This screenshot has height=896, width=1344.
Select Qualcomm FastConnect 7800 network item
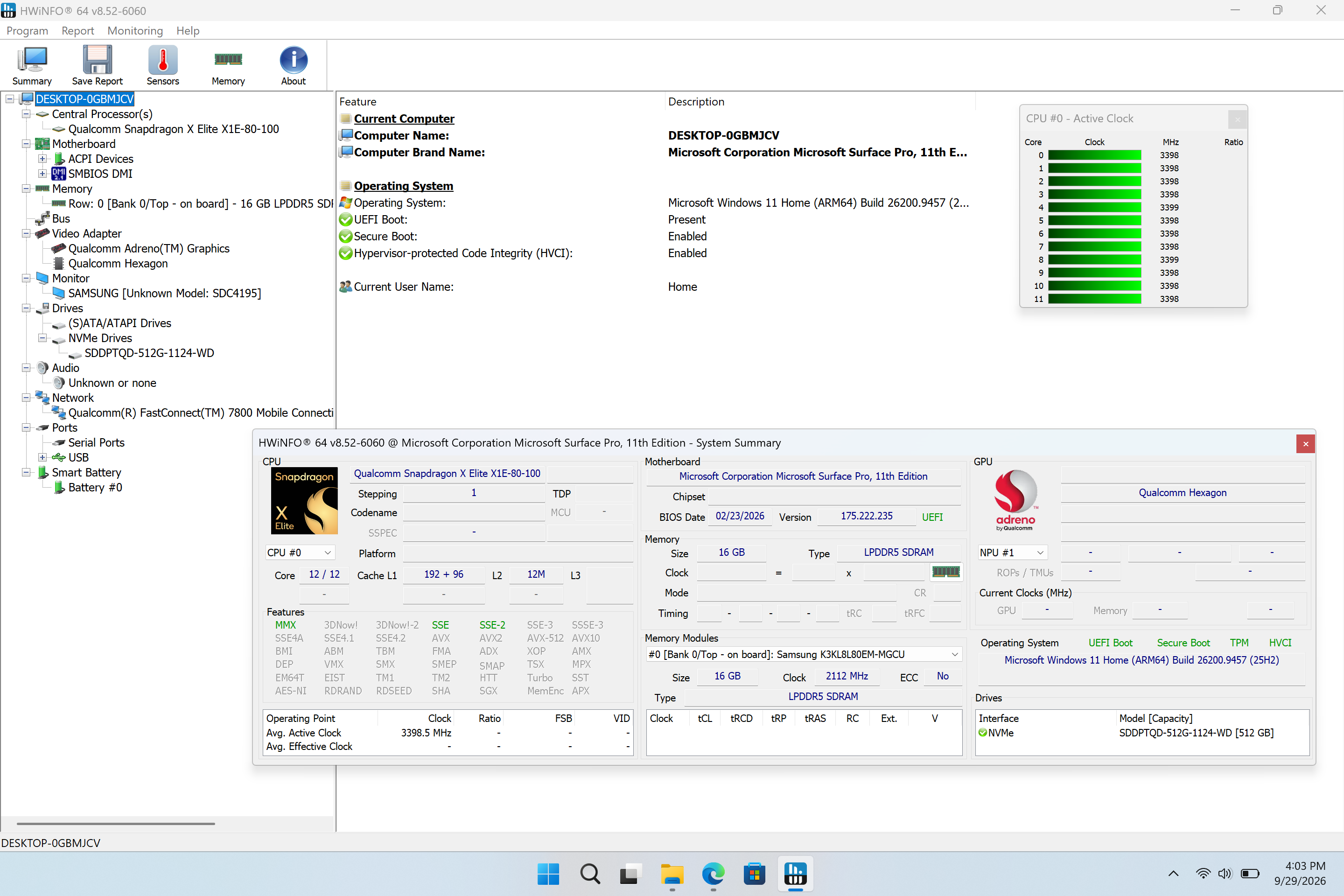[201, 413]
